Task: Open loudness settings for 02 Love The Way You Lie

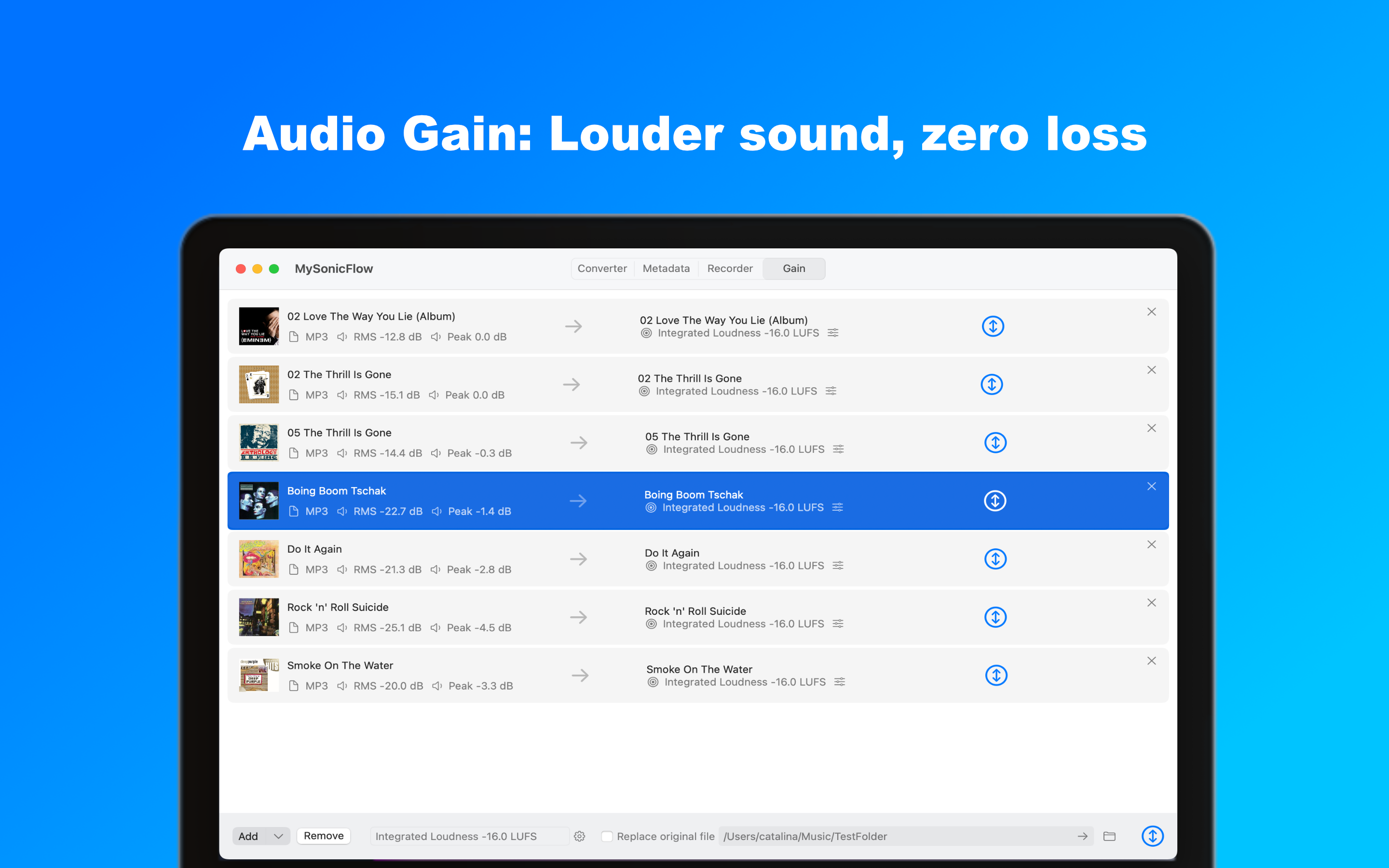Action: point(833,333)
